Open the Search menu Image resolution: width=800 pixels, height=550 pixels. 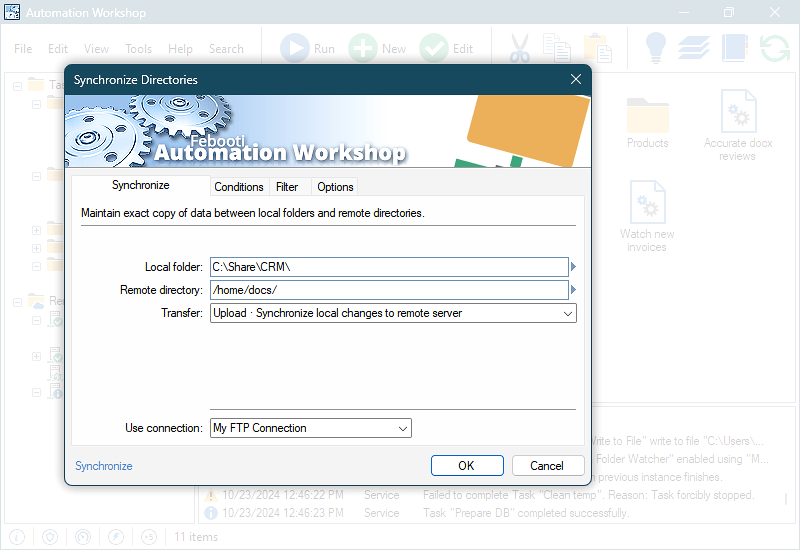226,48
